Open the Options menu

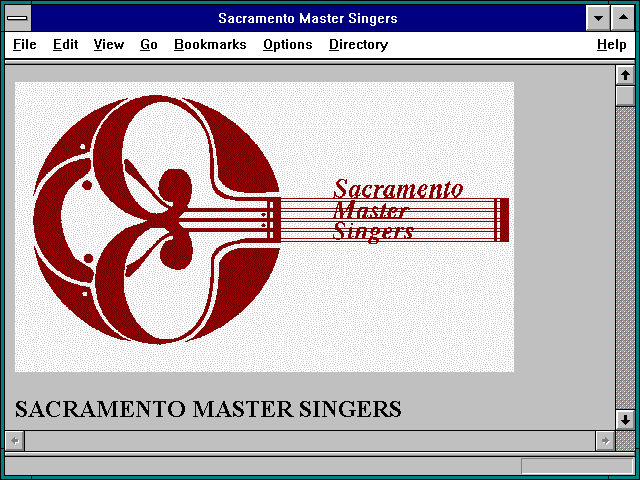coord(288,44)
